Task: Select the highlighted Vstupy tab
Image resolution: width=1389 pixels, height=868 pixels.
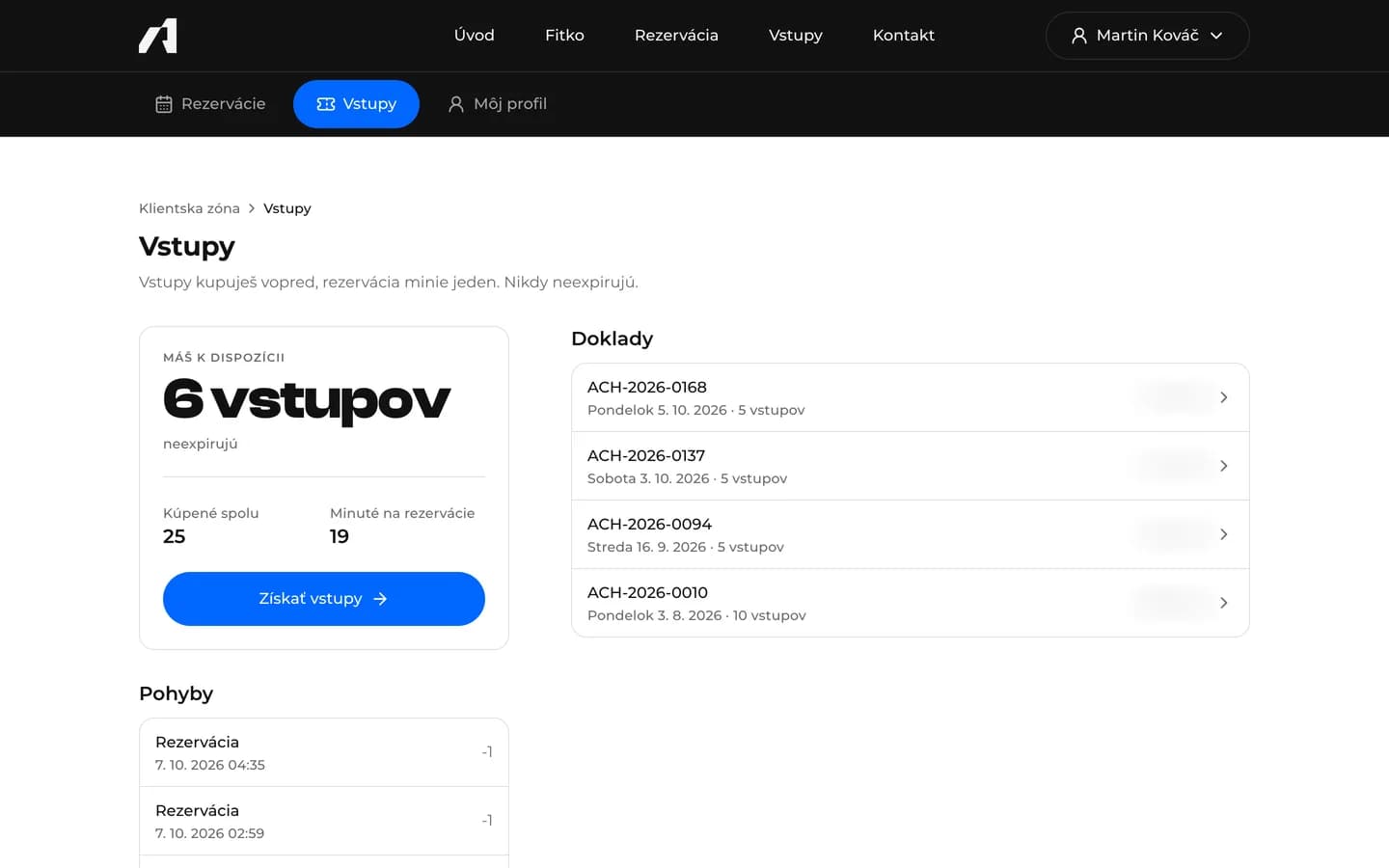Action: [356, 104]
